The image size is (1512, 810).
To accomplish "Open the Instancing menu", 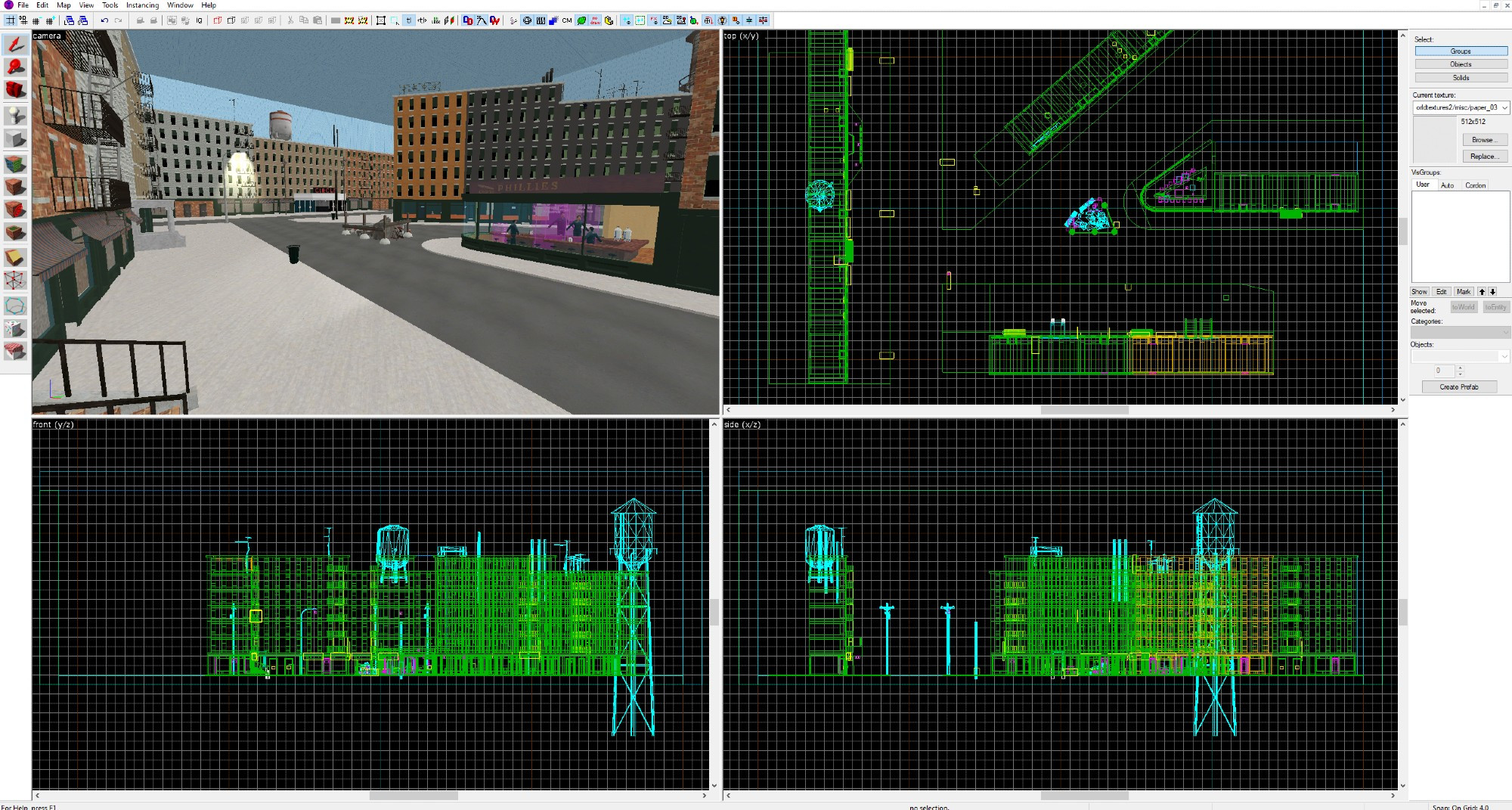I will tap(142, 5).
